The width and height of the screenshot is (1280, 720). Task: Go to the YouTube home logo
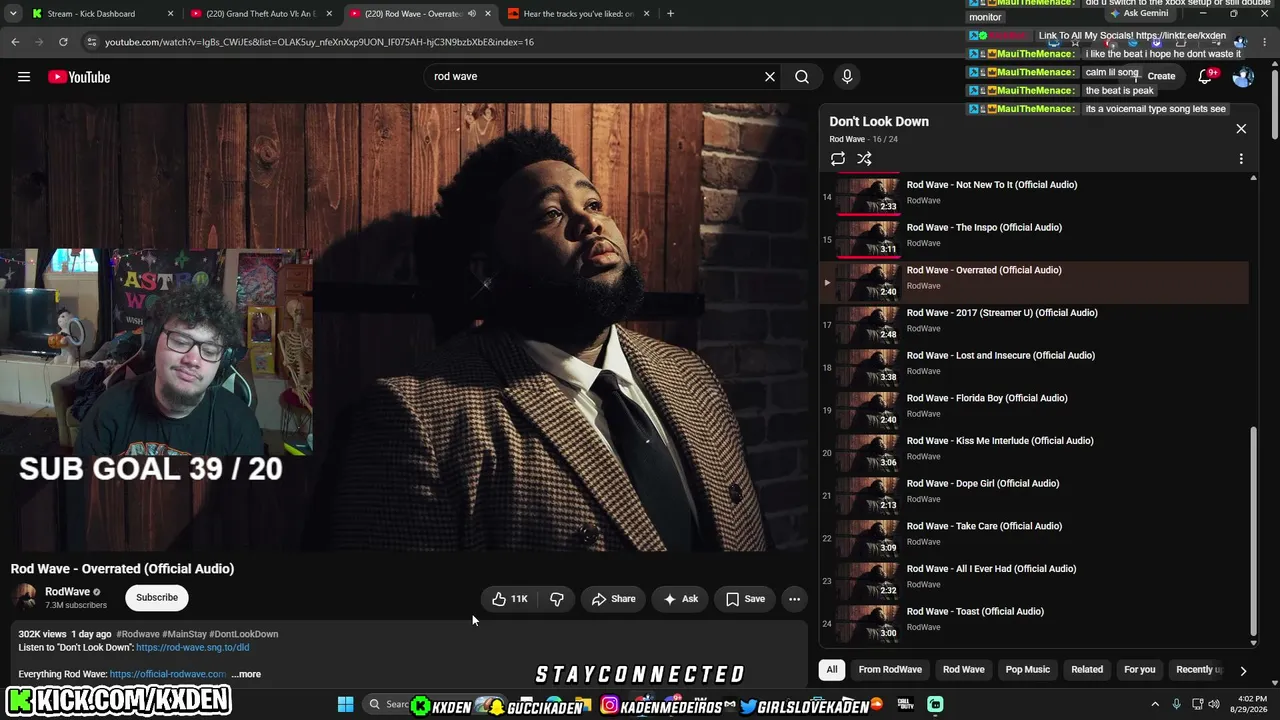pyautogui.click(x=79, y=77)
